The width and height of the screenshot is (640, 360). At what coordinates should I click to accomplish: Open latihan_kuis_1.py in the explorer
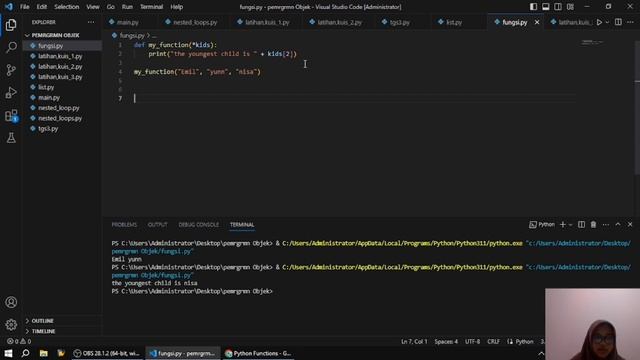(60, 56)
